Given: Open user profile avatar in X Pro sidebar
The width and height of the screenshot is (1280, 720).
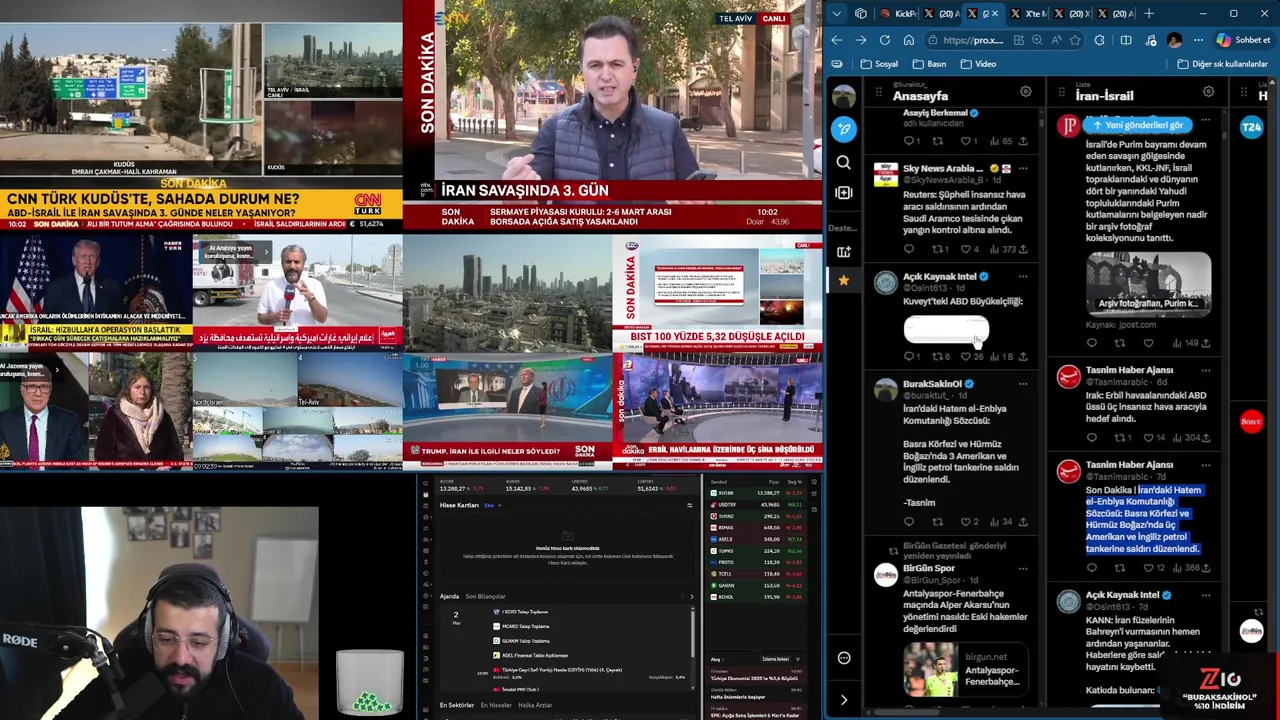Looking at the screenshot, I should coord(844,96).
